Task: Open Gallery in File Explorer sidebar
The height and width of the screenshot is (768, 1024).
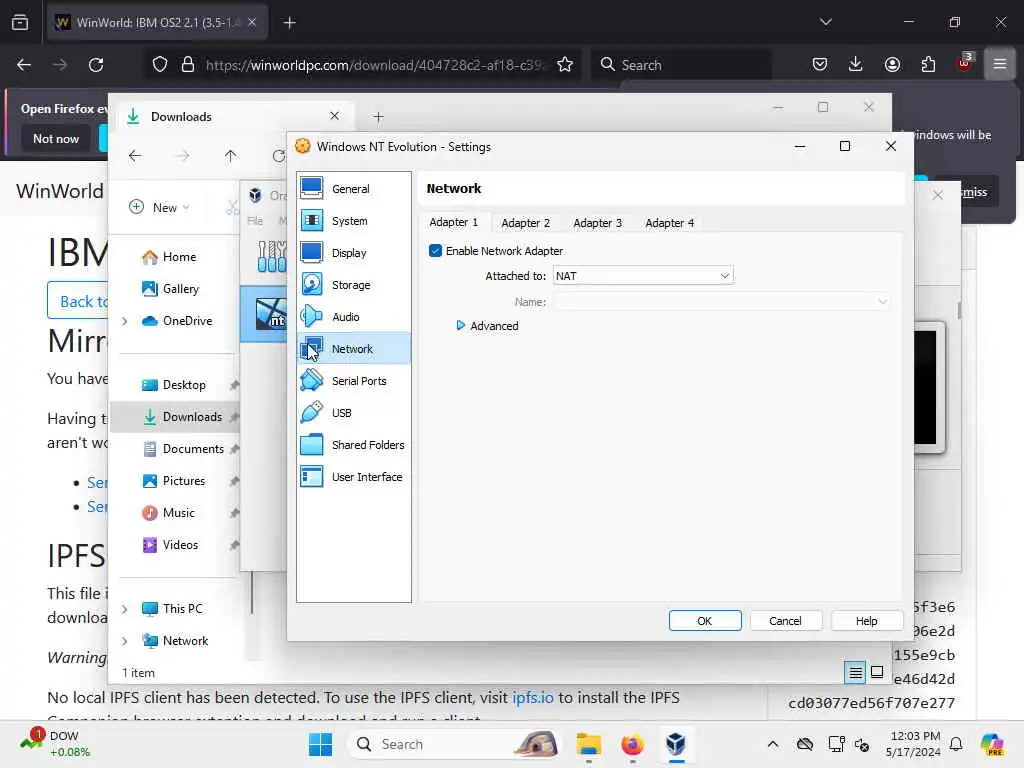Action: click(170, 289)
